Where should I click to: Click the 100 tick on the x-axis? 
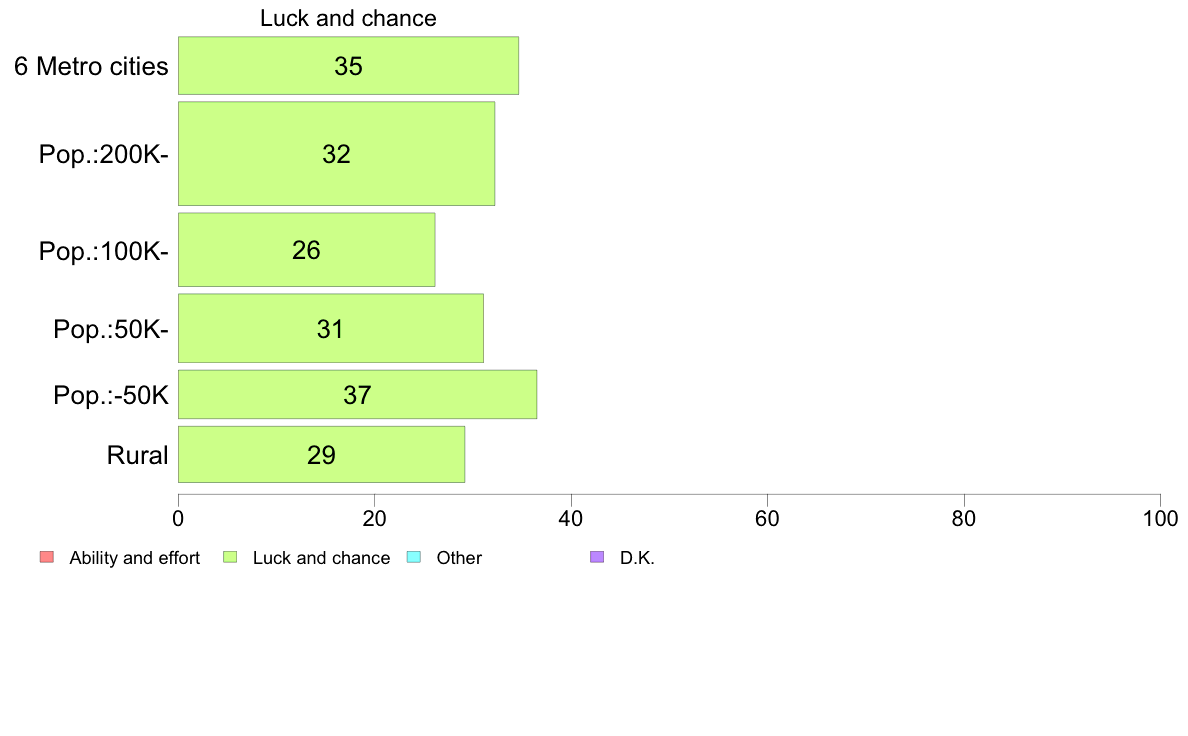(x=1160, y=518)
